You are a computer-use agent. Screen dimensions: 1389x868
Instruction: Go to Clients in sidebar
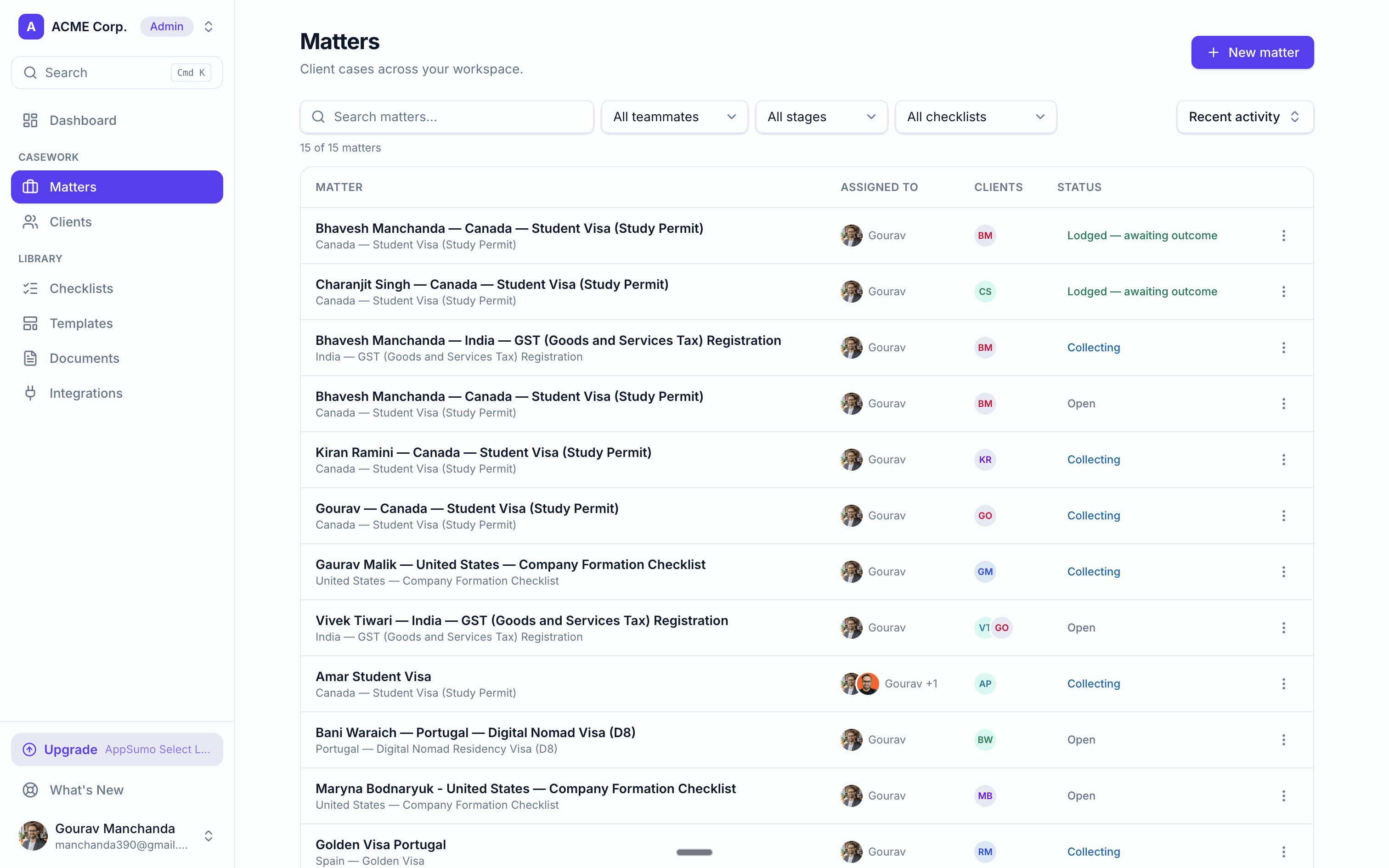coord(117,221)
